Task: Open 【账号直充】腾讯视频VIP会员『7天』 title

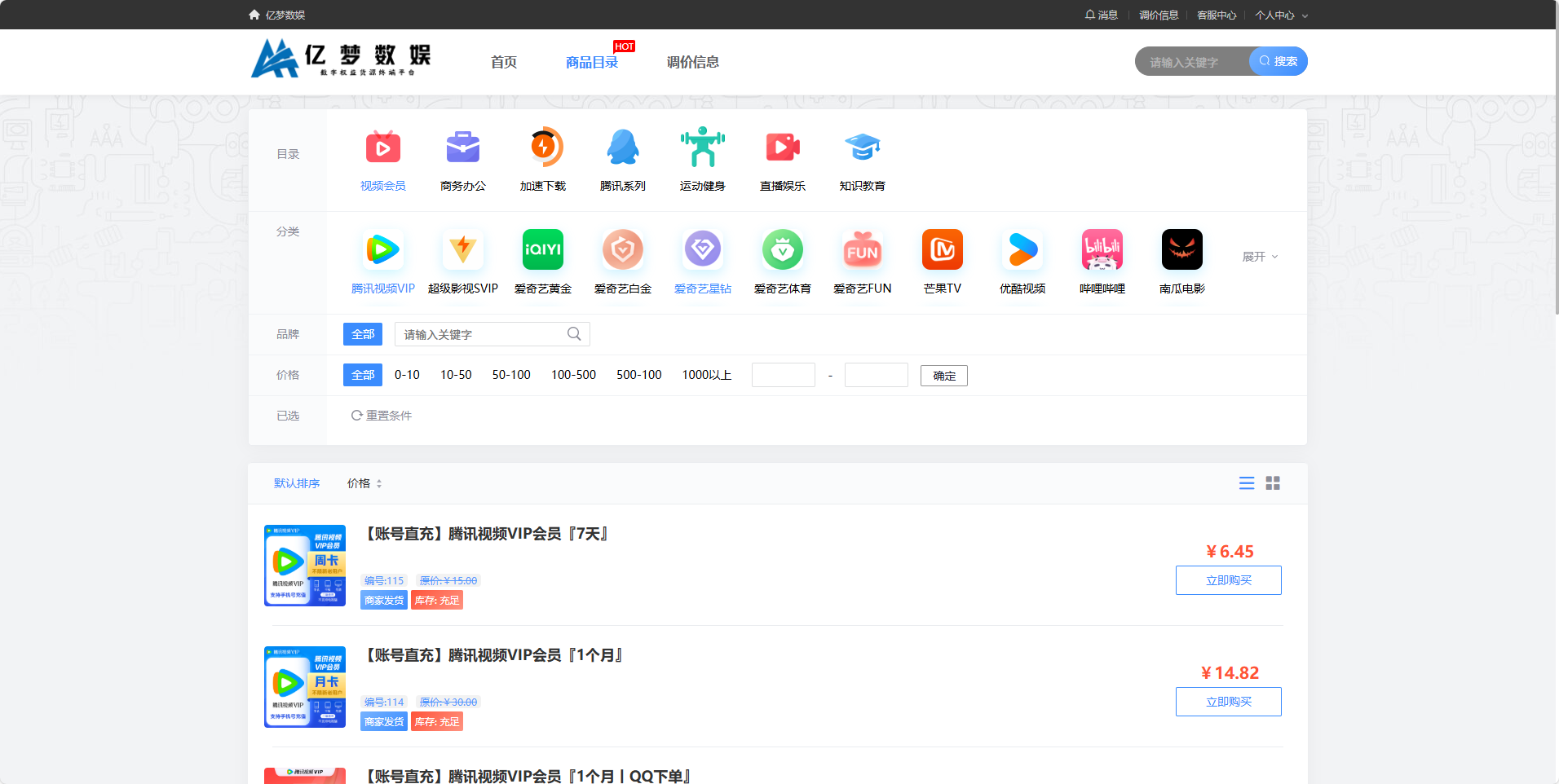Action: point(486,534)
